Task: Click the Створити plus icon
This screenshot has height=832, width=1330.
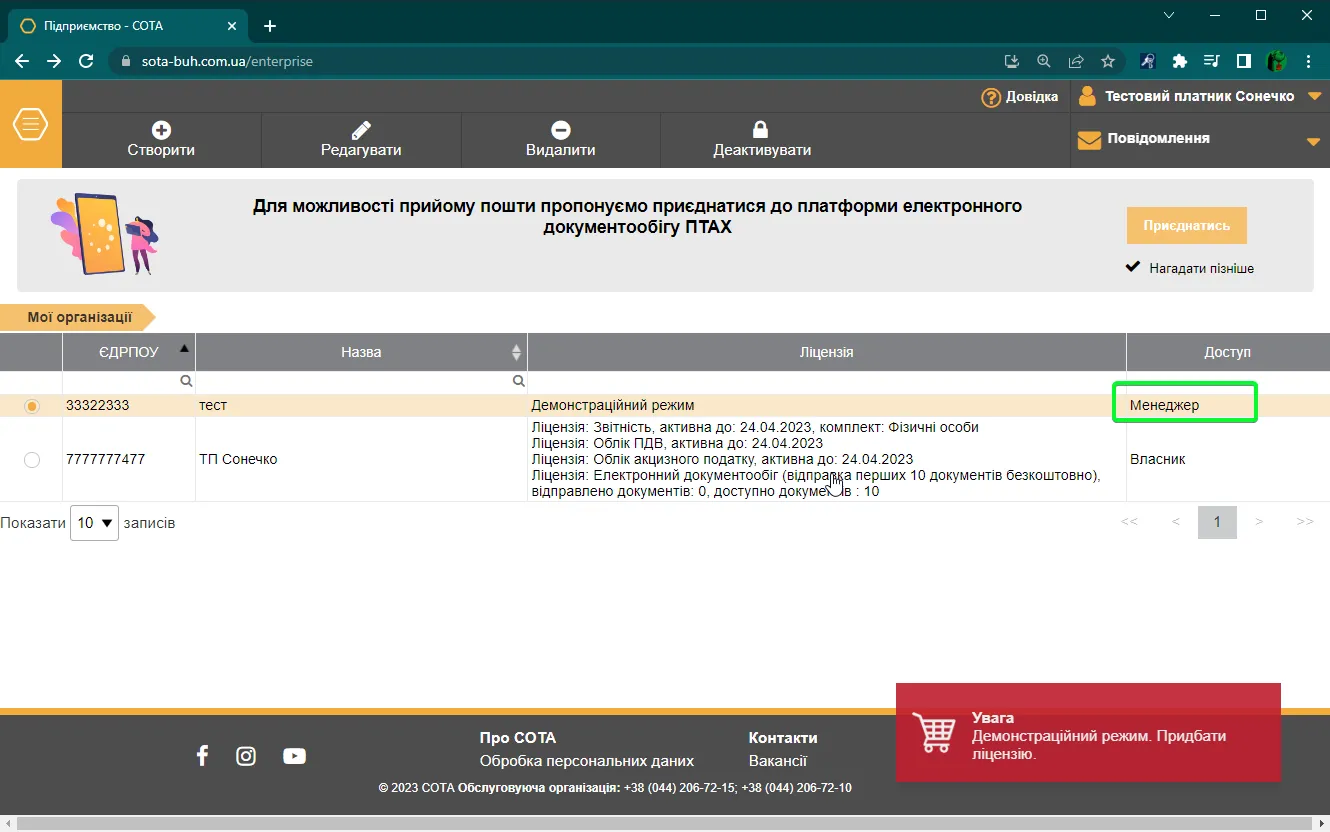Action: (161, 130)
